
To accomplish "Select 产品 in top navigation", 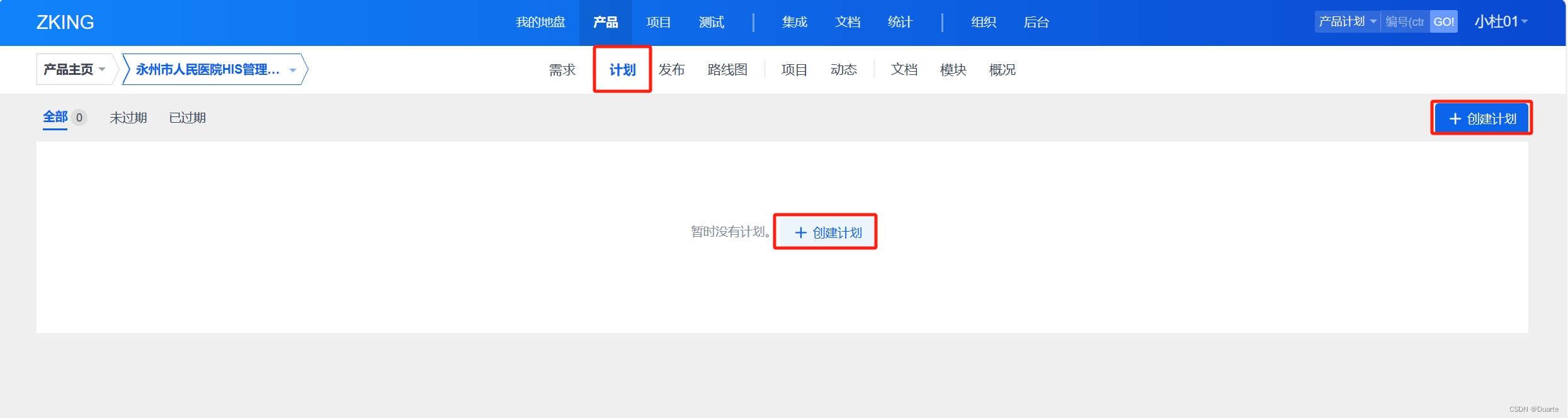I will [605, 22].
